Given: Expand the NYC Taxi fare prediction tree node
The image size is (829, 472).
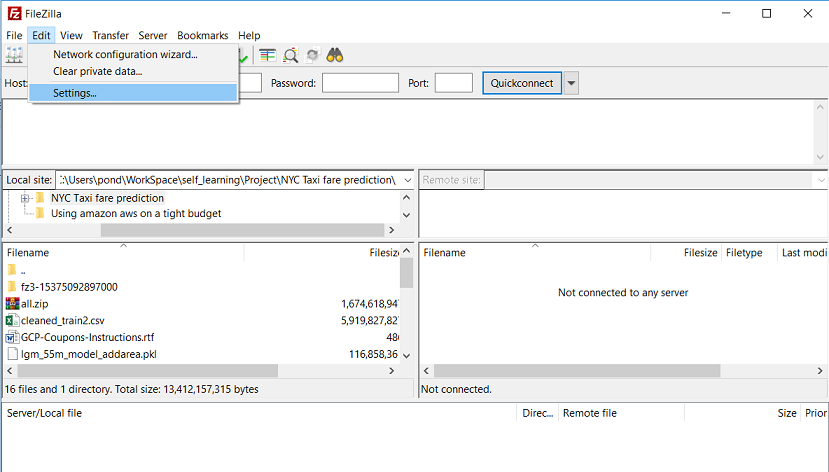Looking at the screenshot, I should pyautogui.click(x=24, y=198).
